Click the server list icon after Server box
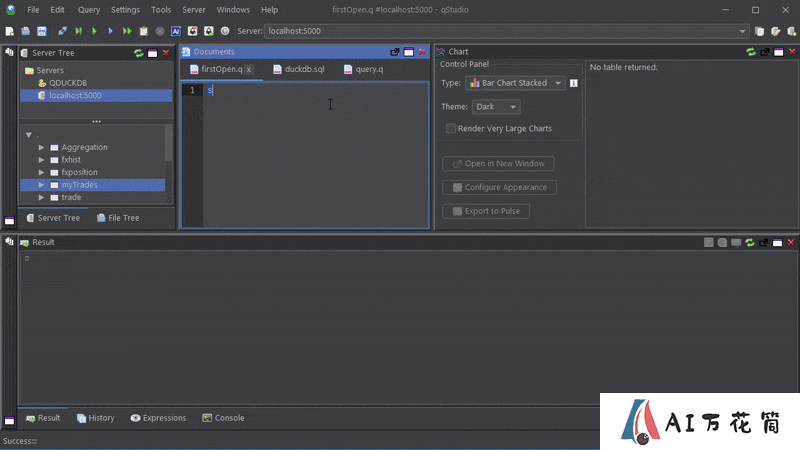Viewport: 800px width, 450px height. 760,31
